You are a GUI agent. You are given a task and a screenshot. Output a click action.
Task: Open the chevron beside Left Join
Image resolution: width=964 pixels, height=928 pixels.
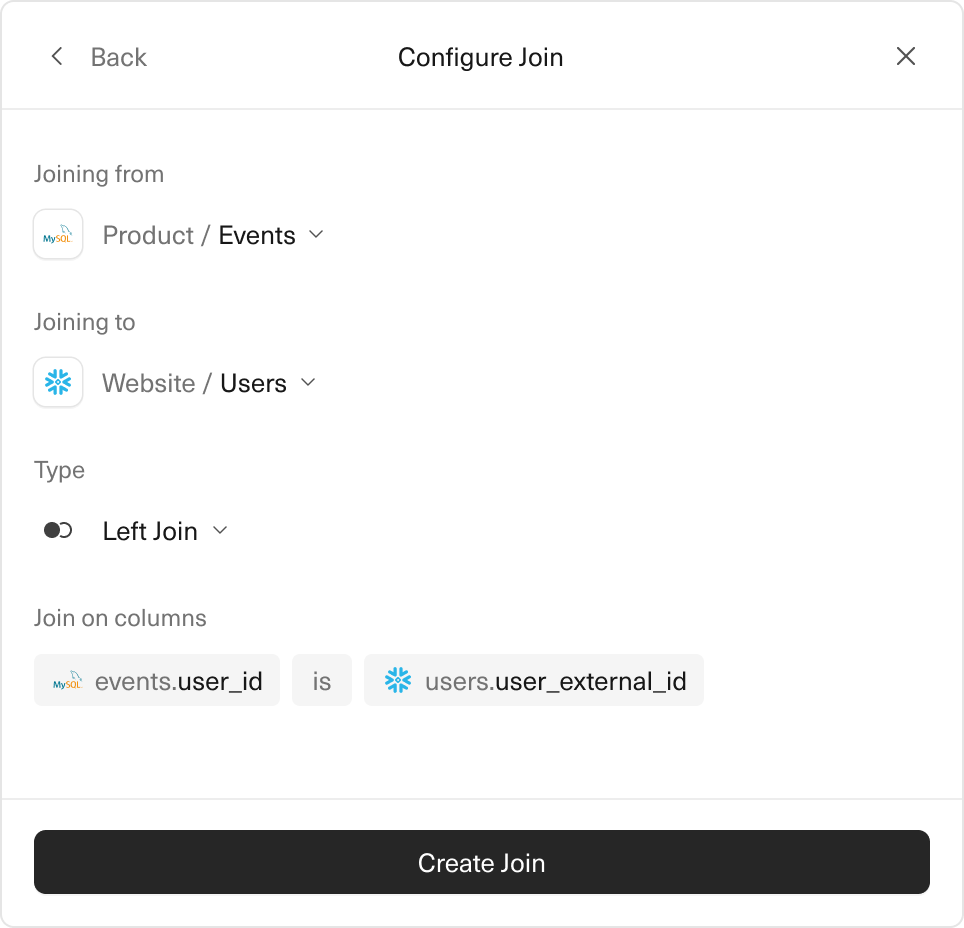[220, 531]
